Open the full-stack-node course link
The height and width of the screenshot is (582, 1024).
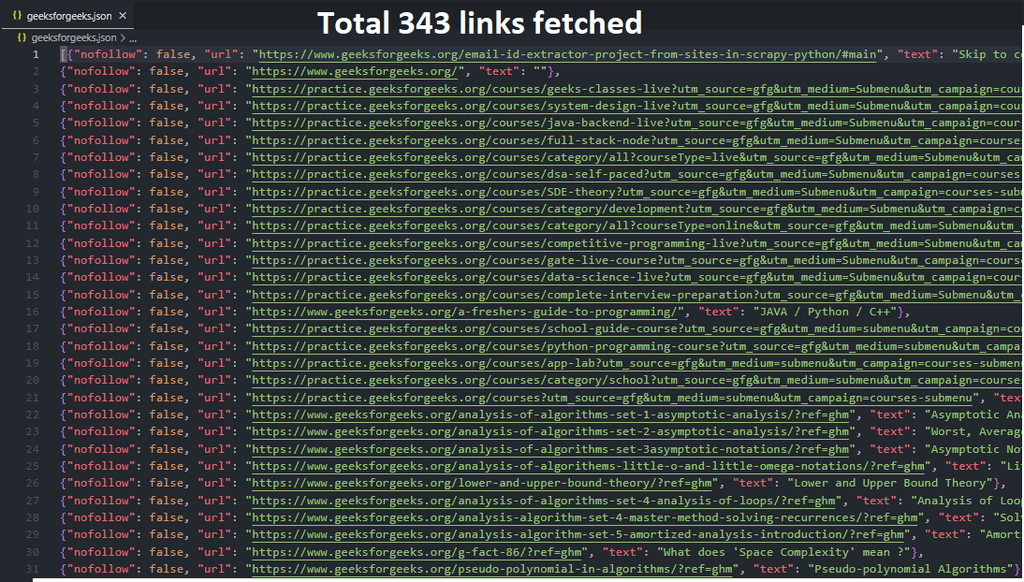637,140
